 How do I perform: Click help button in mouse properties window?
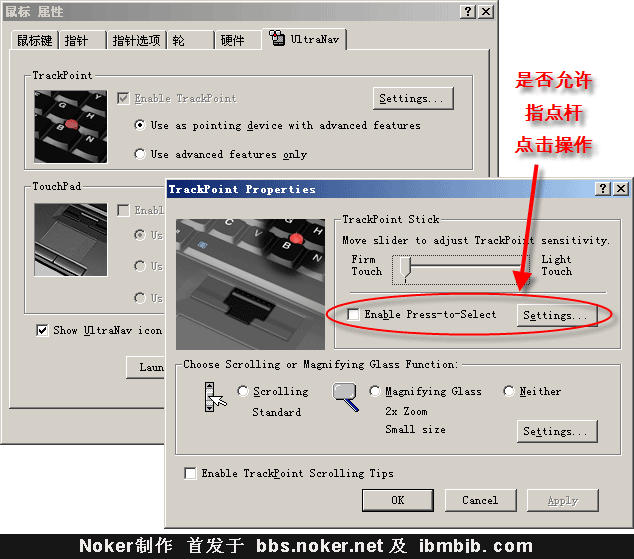(468, 11)
